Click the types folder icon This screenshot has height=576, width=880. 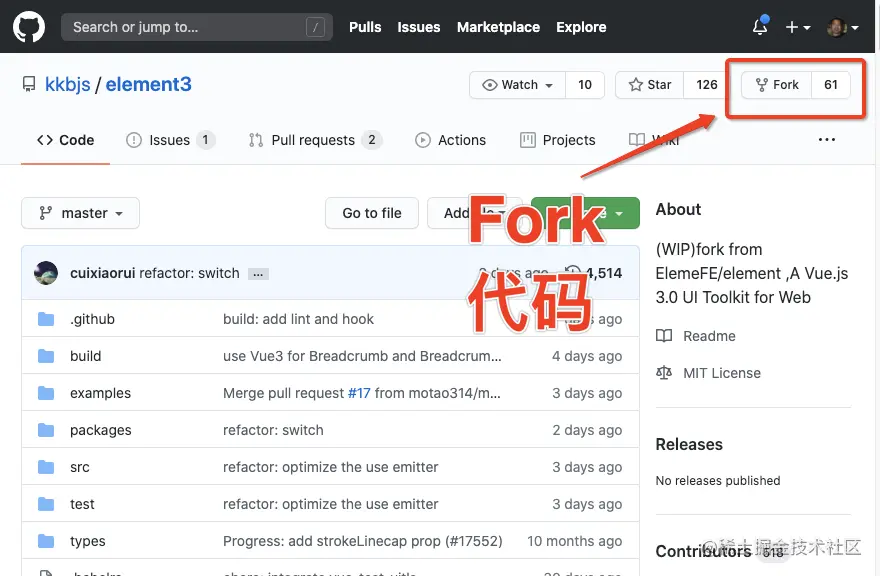point(46,541)
